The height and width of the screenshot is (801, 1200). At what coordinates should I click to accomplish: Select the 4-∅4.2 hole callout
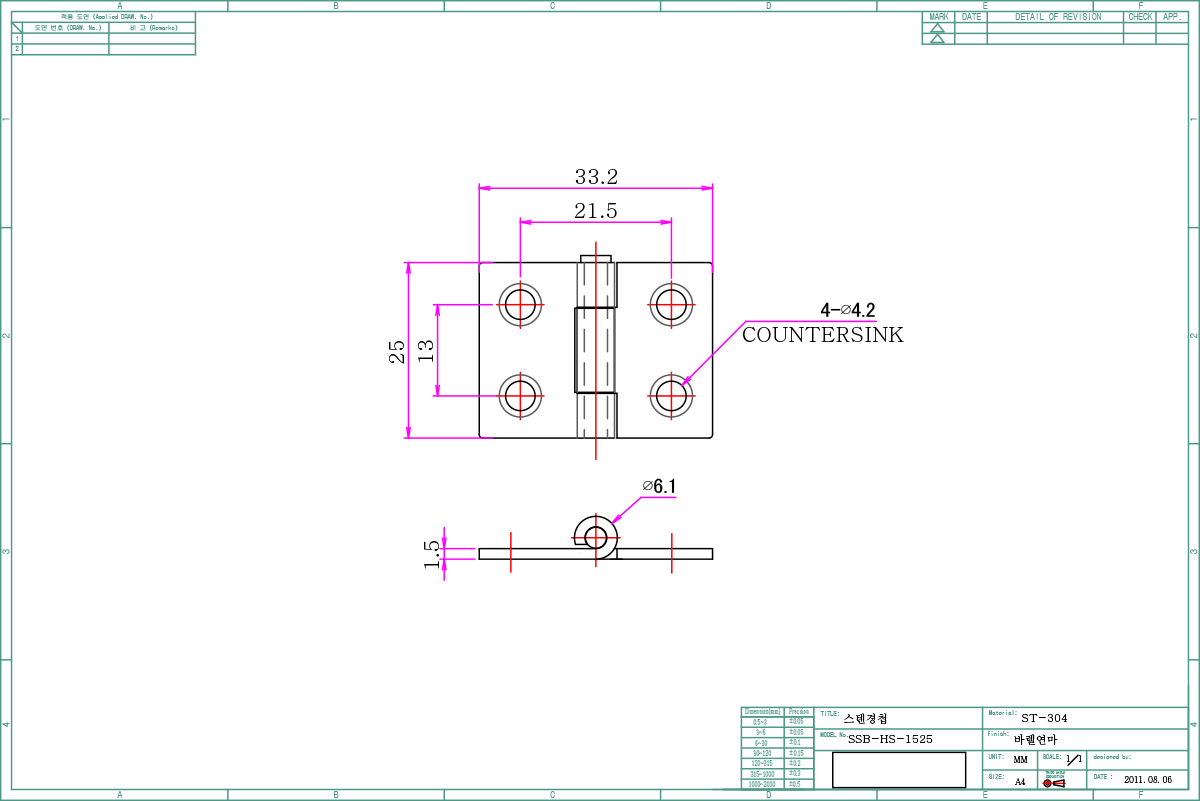click(x=848, y=310)
